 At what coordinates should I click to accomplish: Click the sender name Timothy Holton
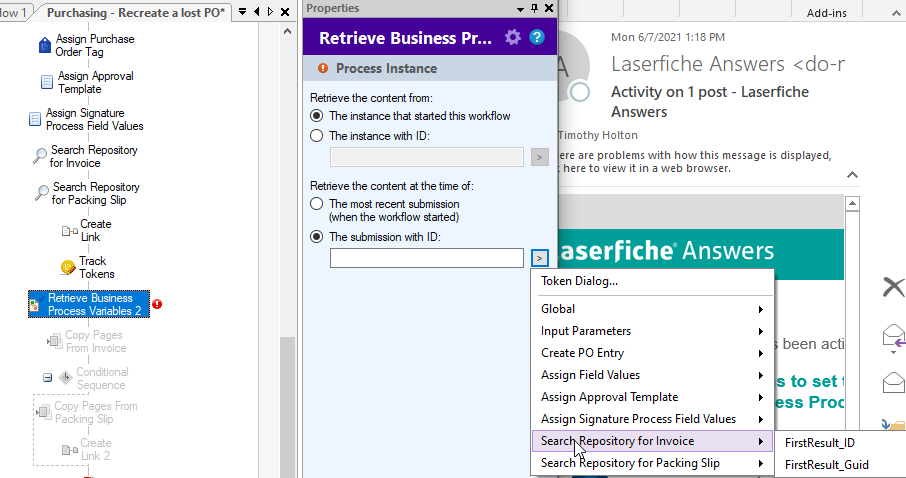pos(597,135)
